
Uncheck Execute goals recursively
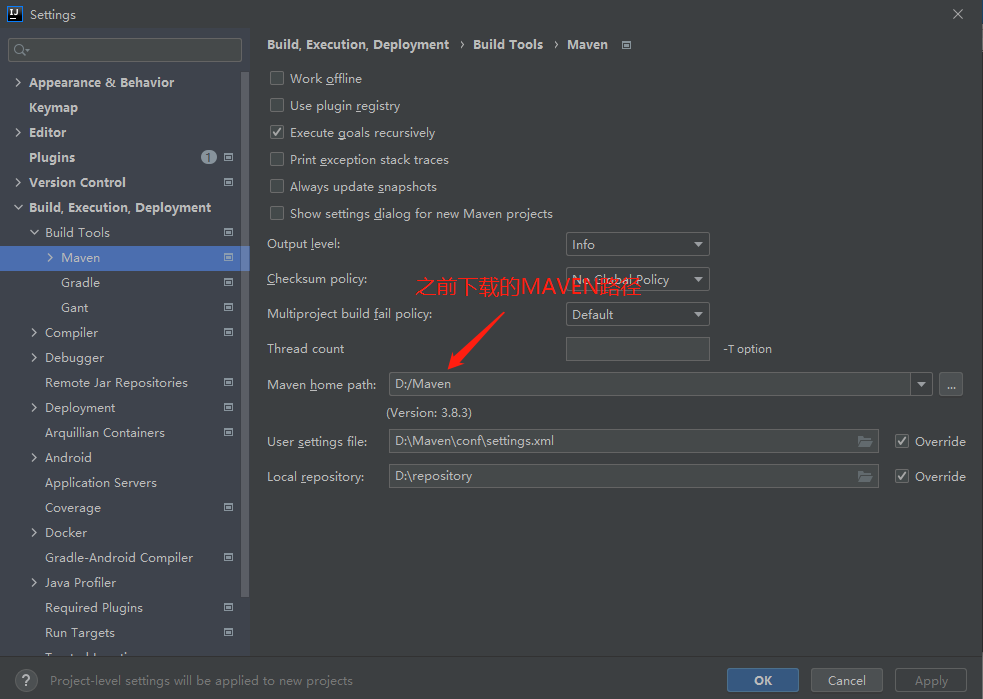pos(277,132)
